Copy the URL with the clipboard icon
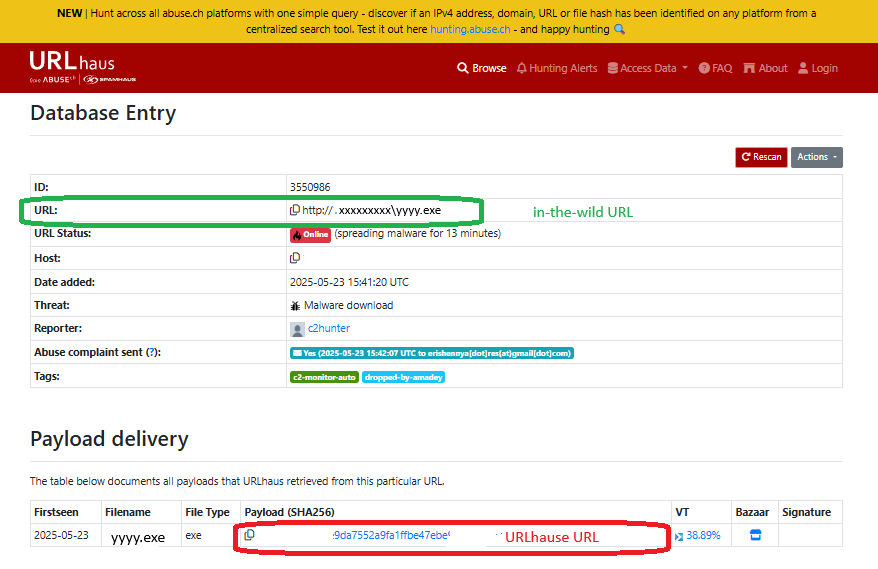The width and height of the screenshot is (878, 569). coord(295,210)
